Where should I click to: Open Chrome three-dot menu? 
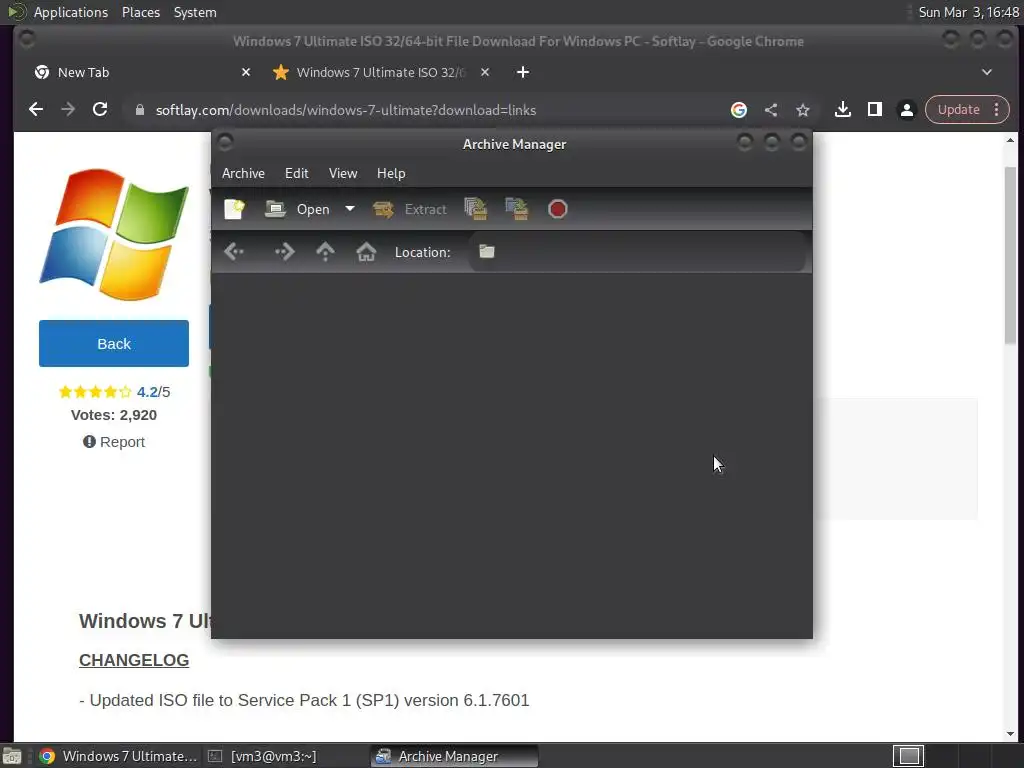[997, 110]
